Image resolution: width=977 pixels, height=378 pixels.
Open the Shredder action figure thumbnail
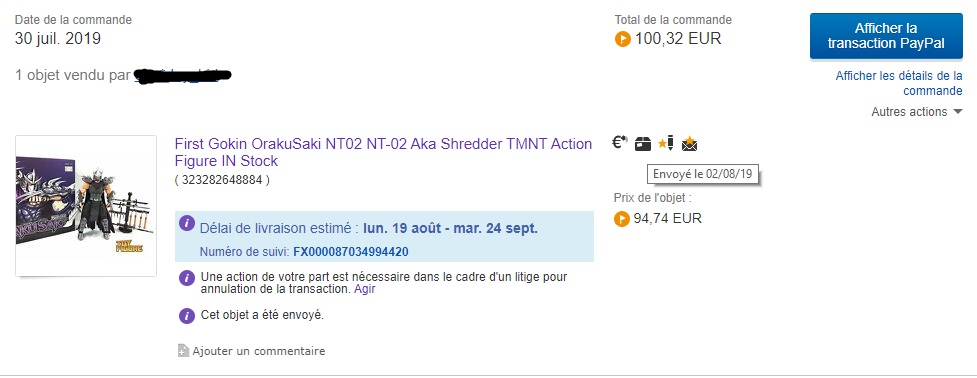point(86,206)
